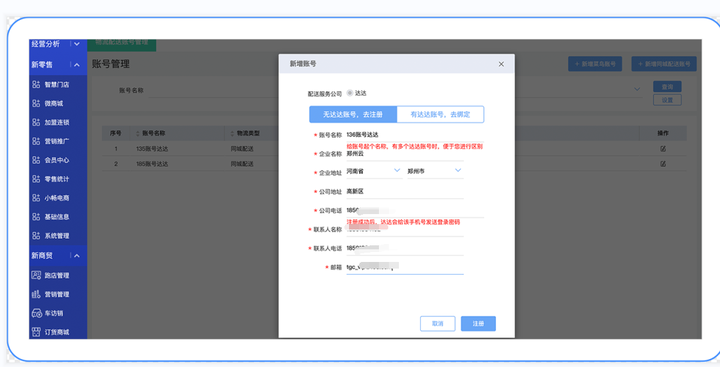The height and width of the screenshot is (367, 720).
Task: Click the 账号管理 page heading
Action: [111, 64]
